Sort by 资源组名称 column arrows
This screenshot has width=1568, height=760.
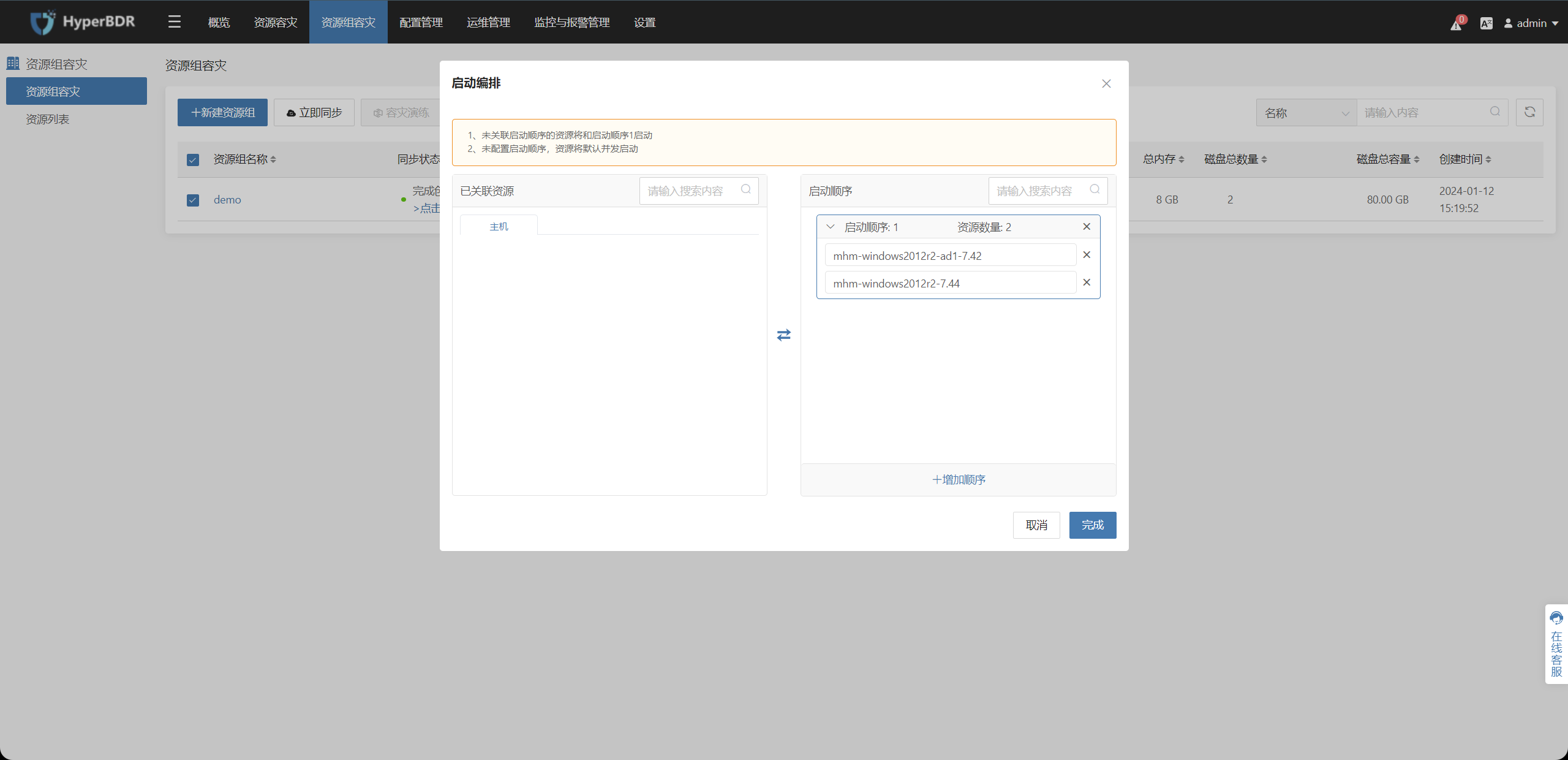click(273, 159)
